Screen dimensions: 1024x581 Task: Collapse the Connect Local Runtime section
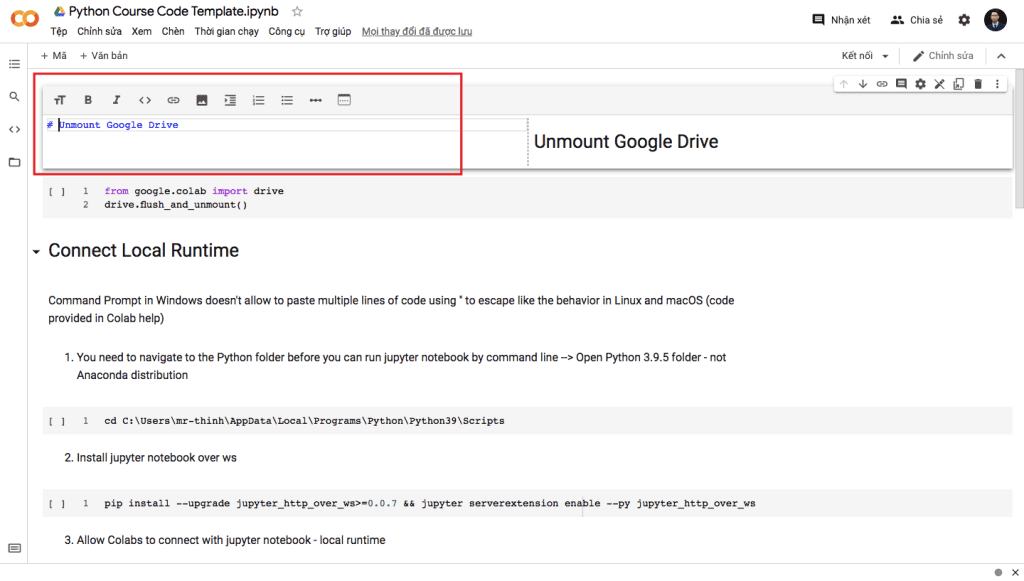(37, 252)
